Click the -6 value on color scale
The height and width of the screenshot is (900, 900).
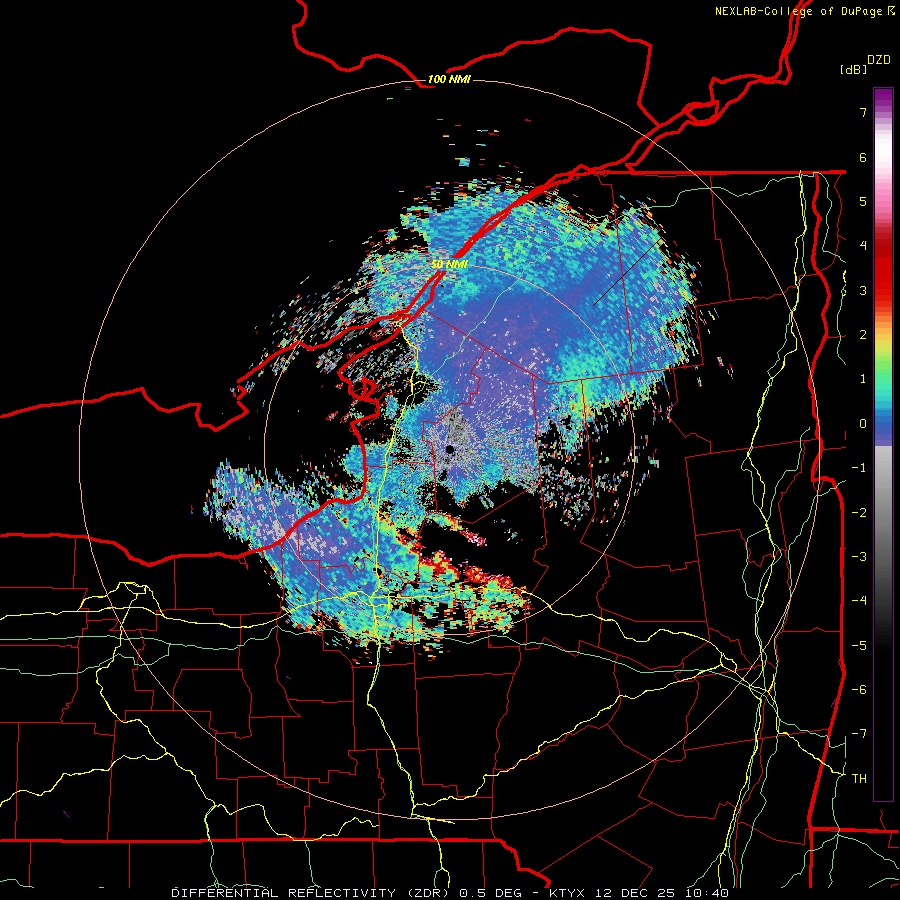[859, 690]
